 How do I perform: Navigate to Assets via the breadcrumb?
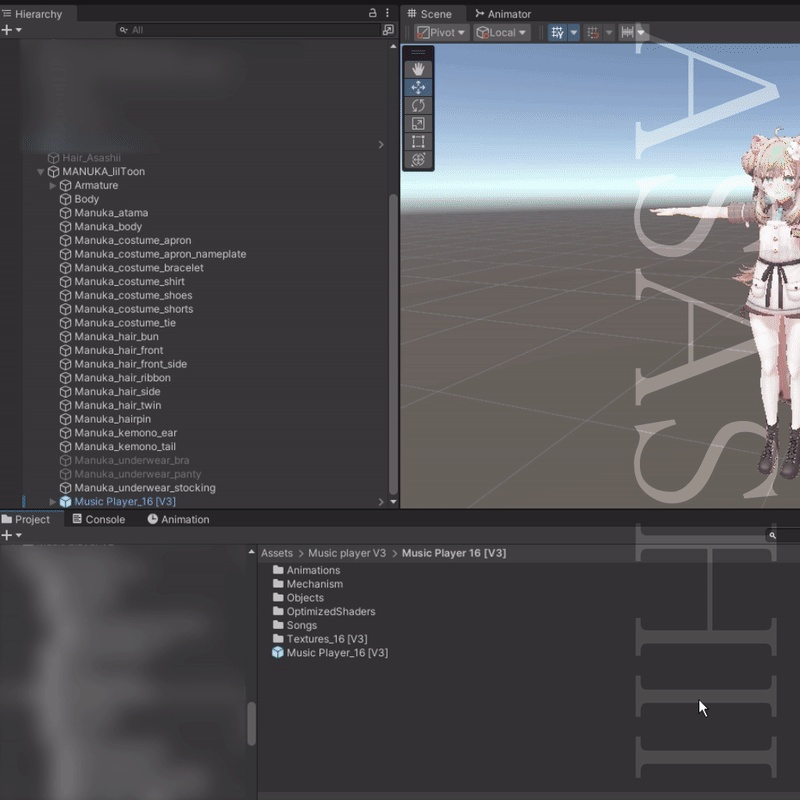(x=278, y=552)
